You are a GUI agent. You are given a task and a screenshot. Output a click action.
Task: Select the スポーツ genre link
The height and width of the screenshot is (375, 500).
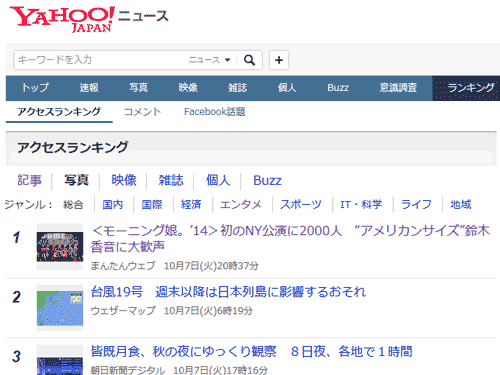(301, 204)
